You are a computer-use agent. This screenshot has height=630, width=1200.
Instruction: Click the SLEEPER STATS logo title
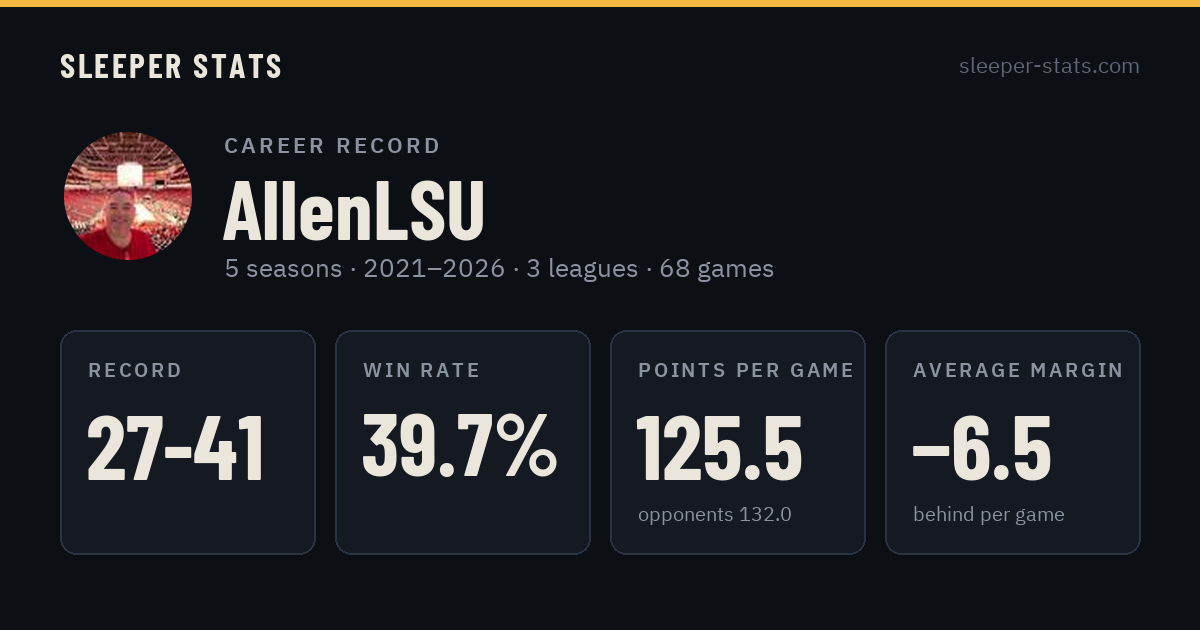171,66
